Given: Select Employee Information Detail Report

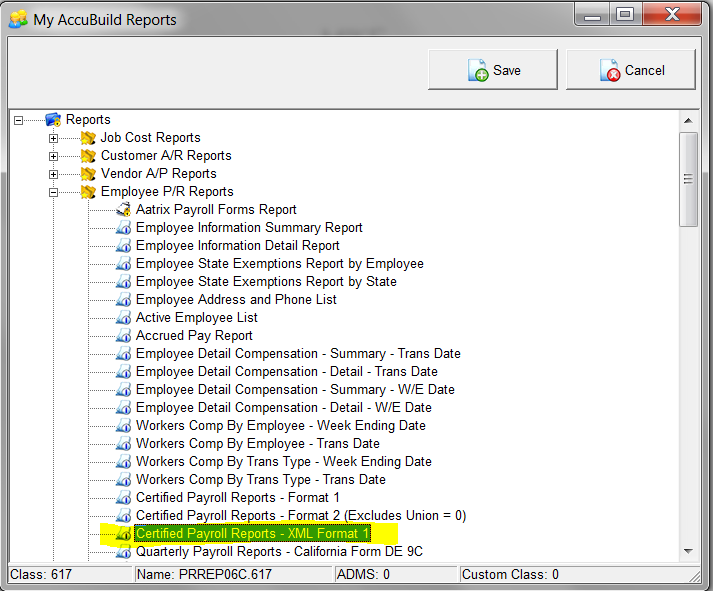Looking at the screenshot, I should pos(238,246).
